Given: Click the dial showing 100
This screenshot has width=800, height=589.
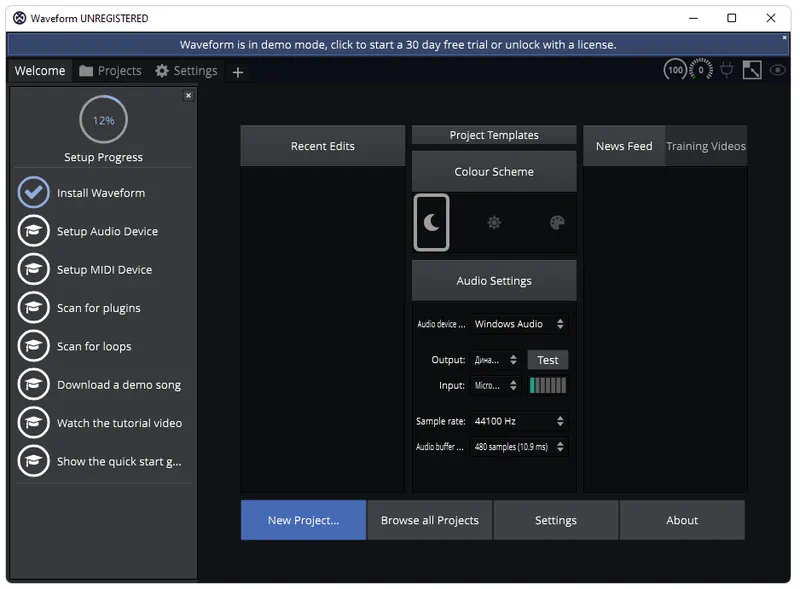Looking at the screenshot, I should pos(676,70).
